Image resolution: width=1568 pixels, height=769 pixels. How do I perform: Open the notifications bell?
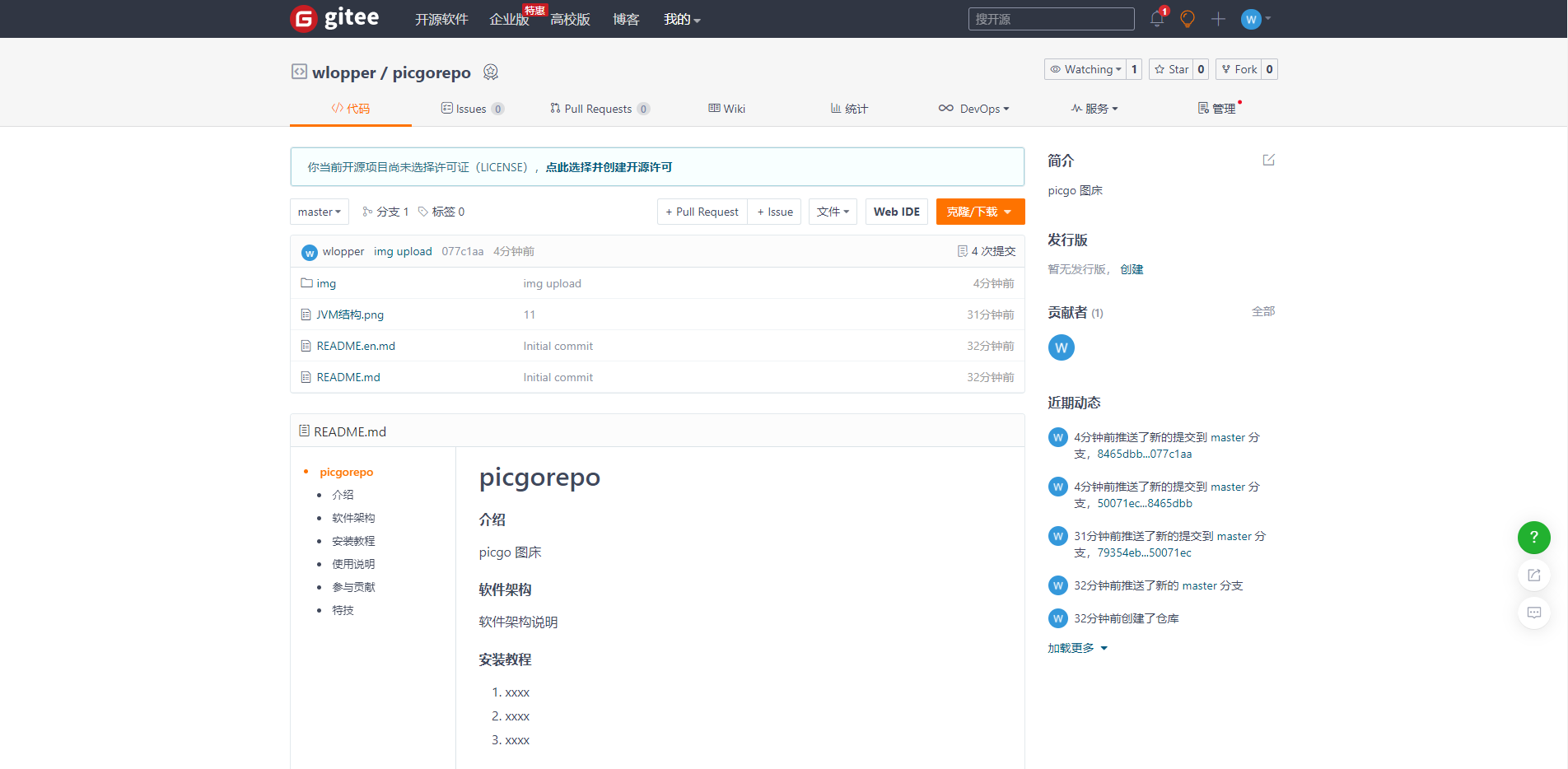click(1156, 18)
